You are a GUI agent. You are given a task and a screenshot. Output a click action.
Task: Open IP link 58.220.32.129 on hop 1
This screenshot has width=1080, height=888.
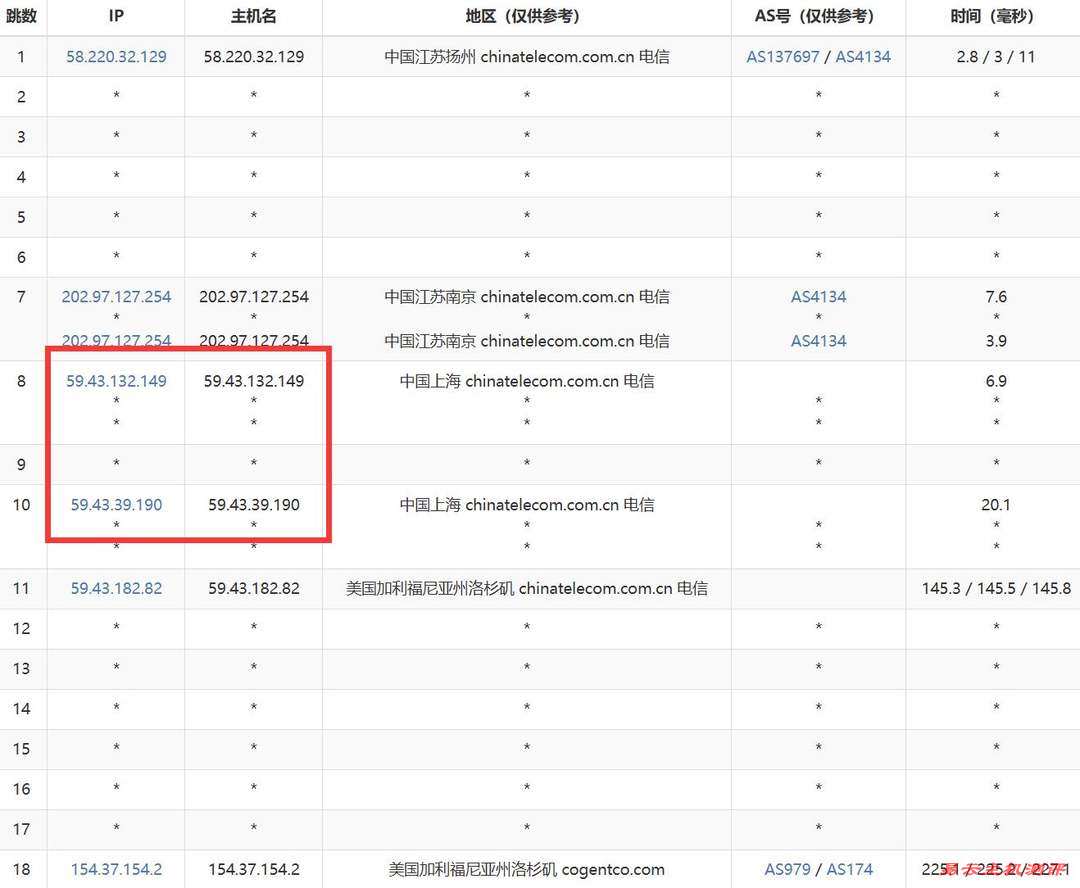click(116, 57)
